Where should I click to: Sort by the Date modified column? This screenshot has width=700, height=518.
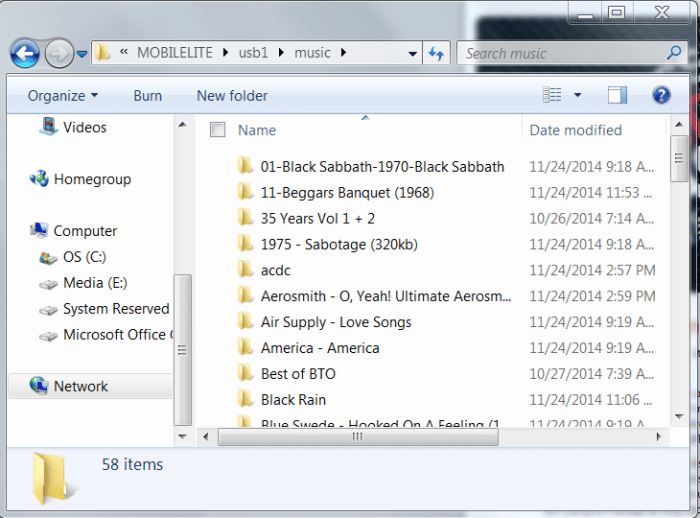(575, 130)
